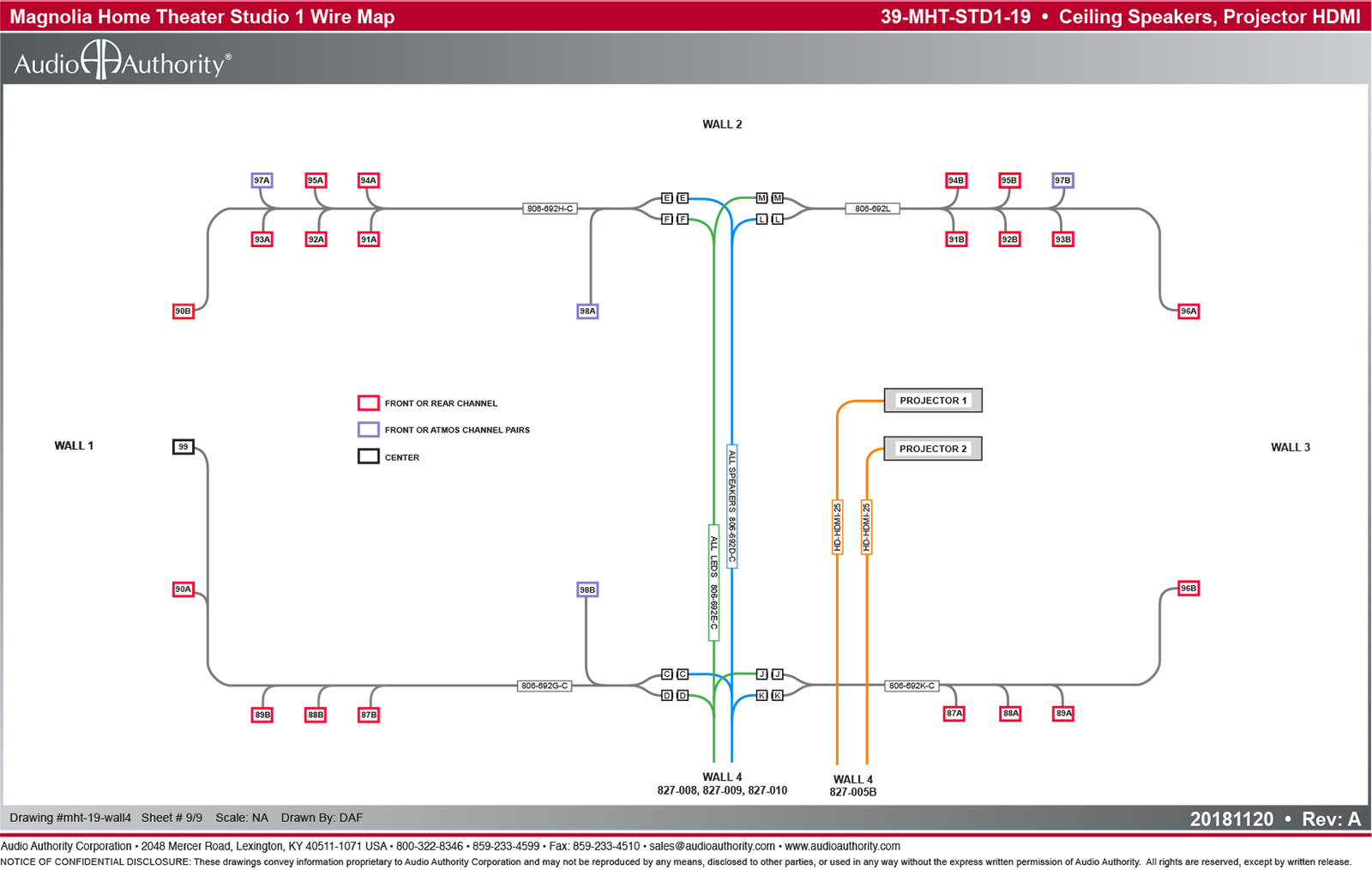
Task: Click speaker node 89B
Action: pos(262,715)
